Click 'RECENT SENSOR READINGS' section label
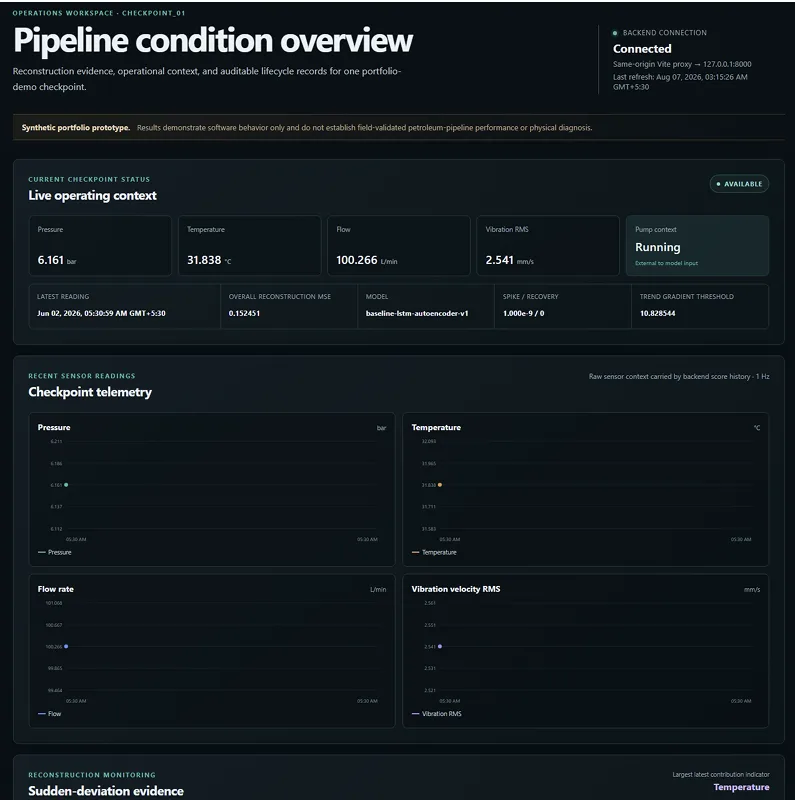Screen dimensions: 795x800 click(82, 376)
